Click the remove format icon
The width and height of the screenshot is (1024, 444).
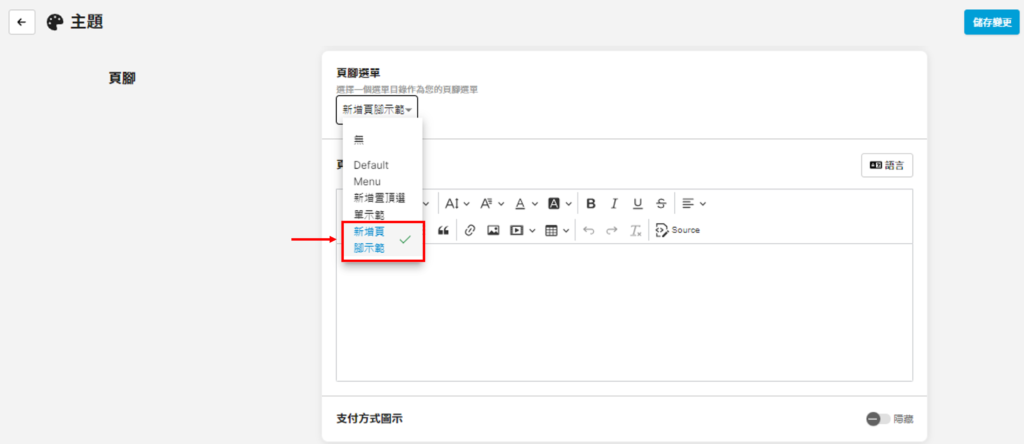(634, 230)
